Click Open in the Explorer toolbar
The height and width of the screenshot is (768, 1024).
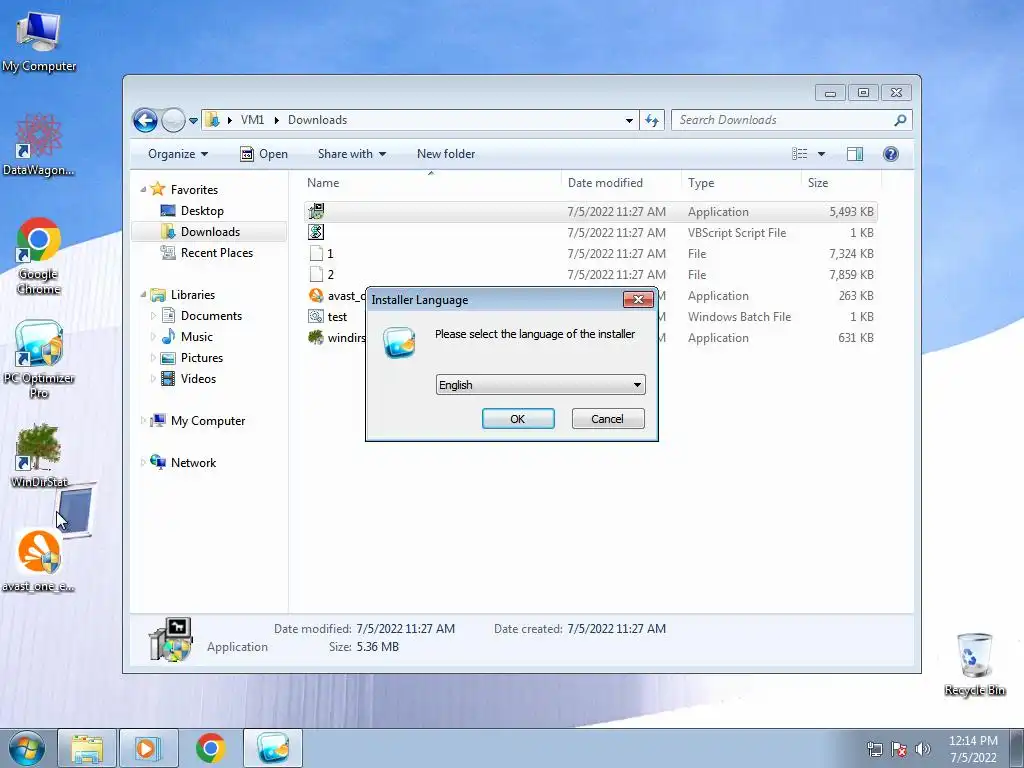[264, 153]
